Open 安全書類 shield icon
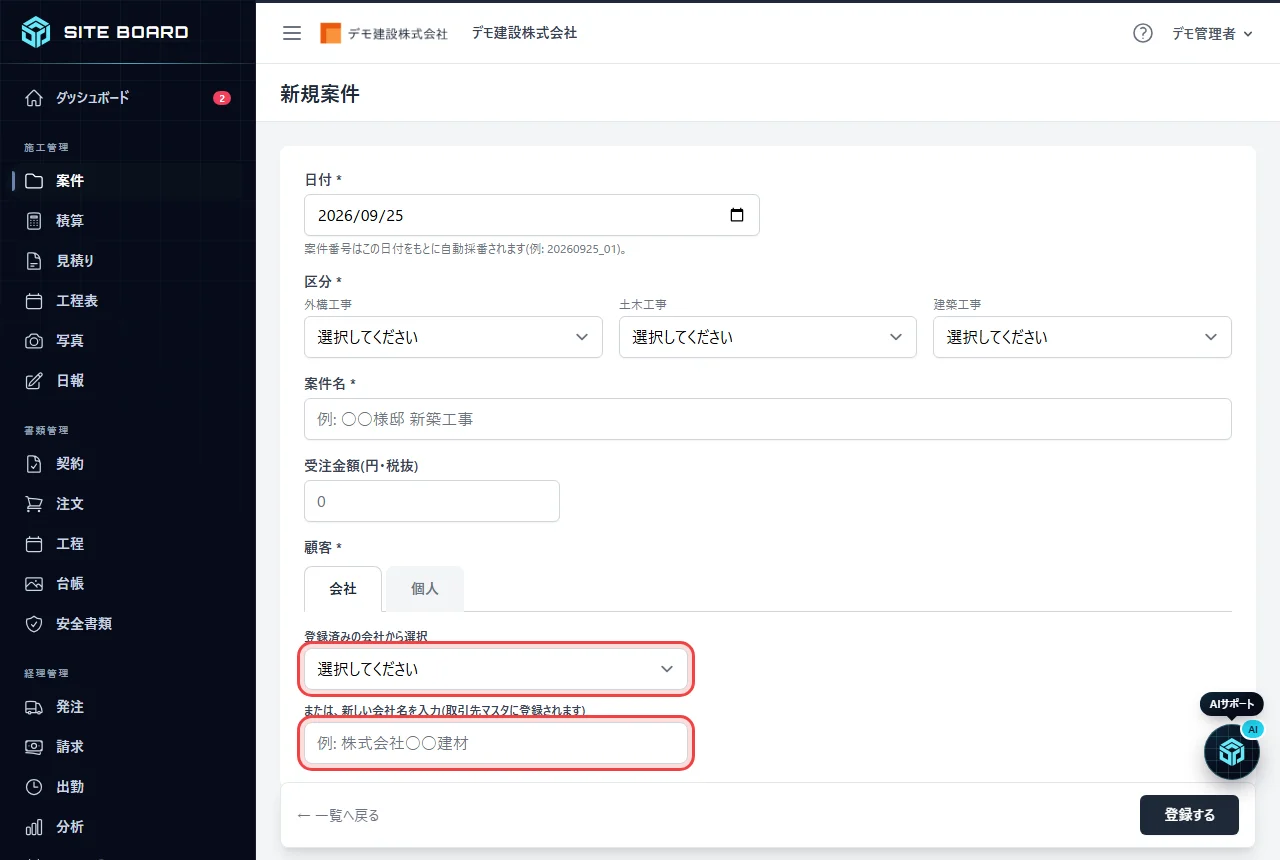Image resolution: width=1280 pixels, height=860 pixels. click(34, 624)
